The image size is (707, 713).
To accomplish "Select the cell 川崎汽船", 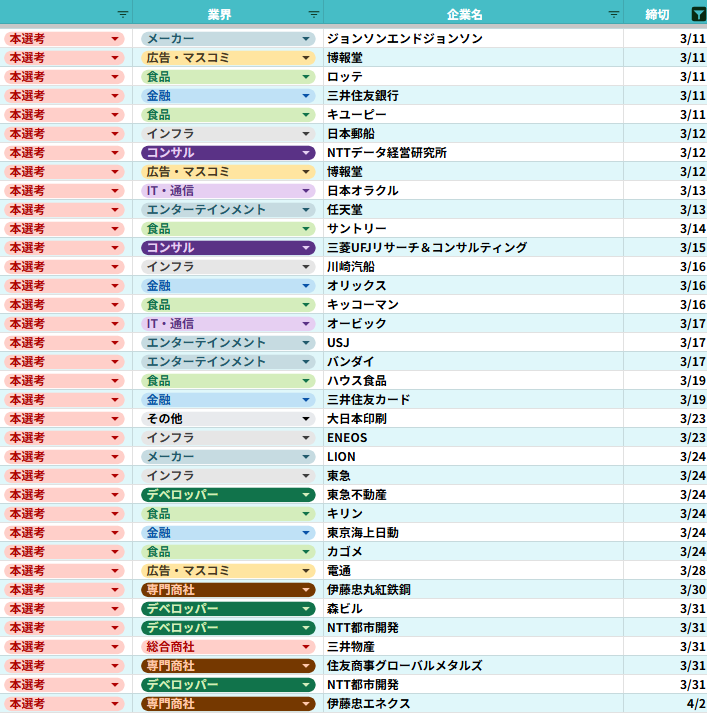I will coord(473,266).
